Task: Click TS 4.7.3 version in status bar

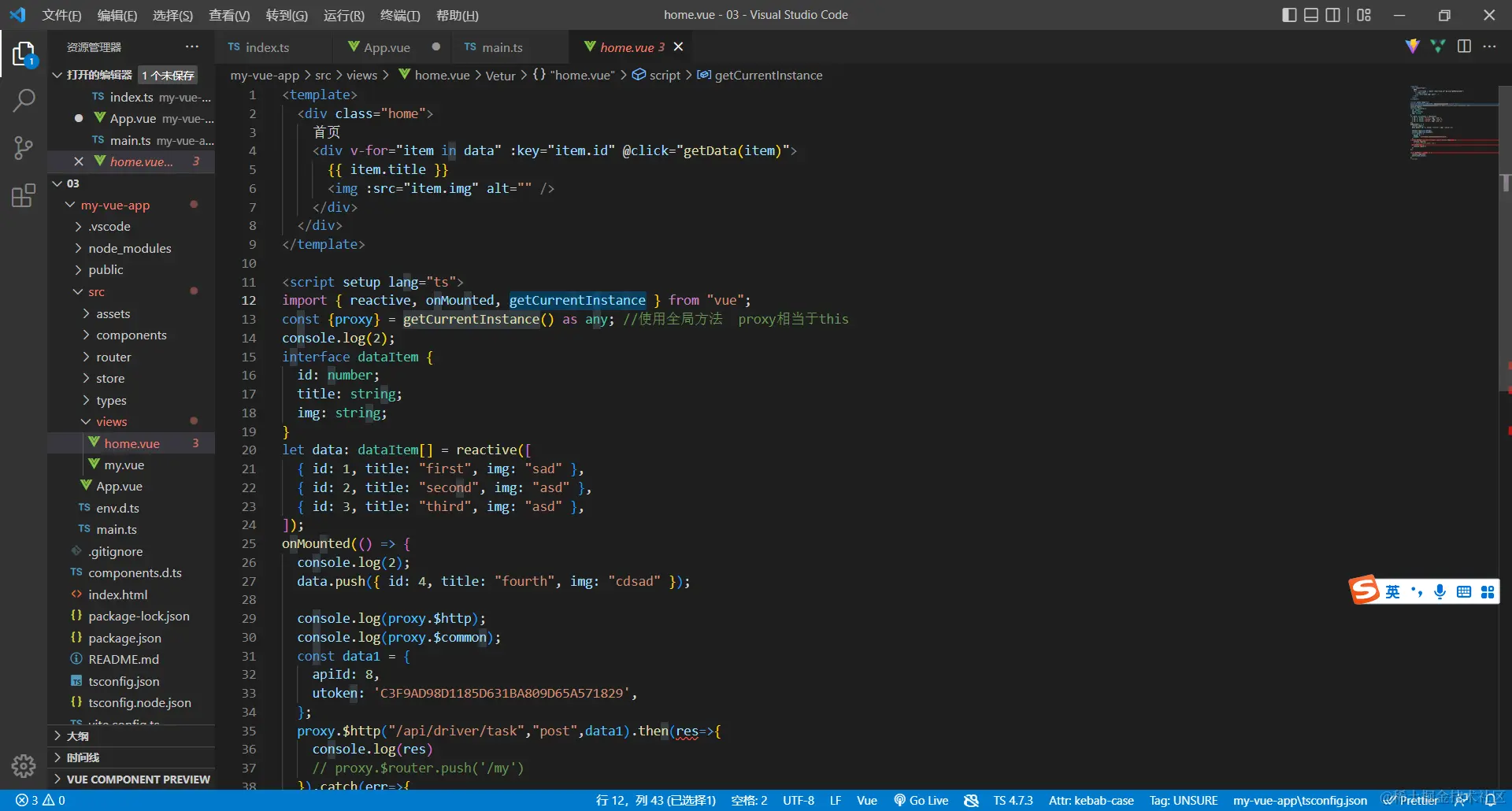Action: (1013, 800)
